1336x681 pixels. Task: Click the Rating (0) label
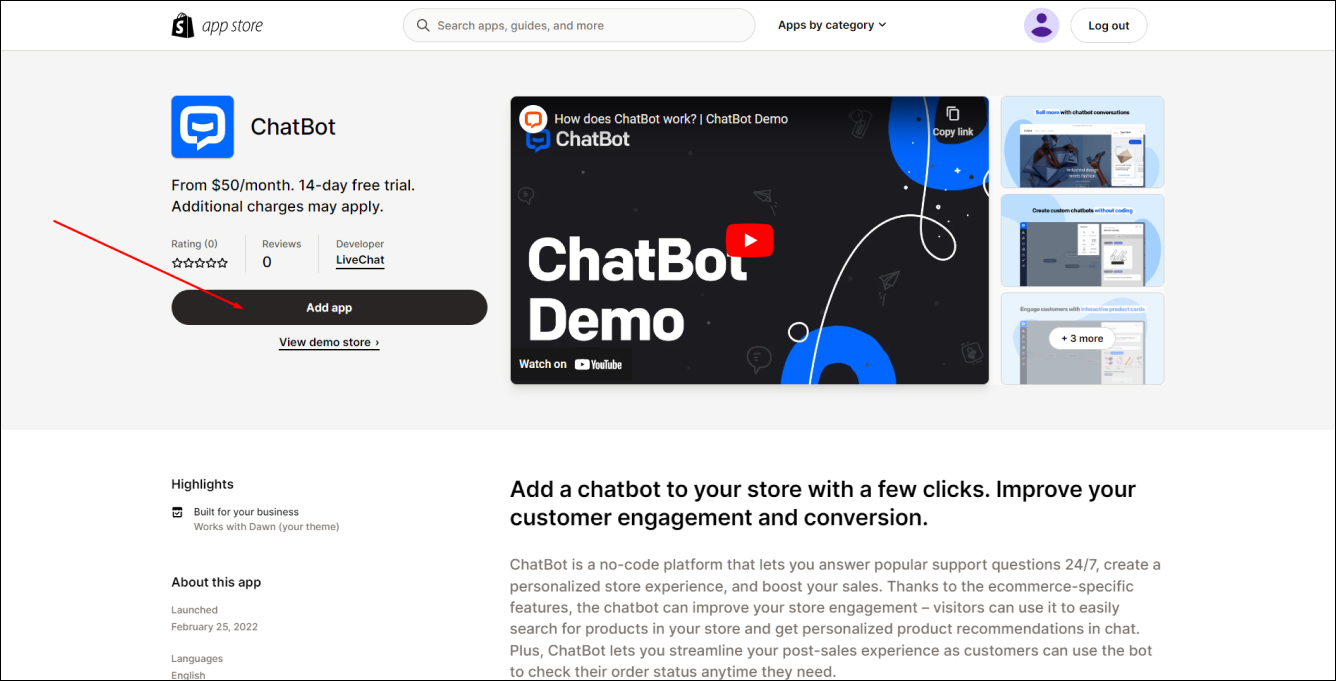point(194,244)
